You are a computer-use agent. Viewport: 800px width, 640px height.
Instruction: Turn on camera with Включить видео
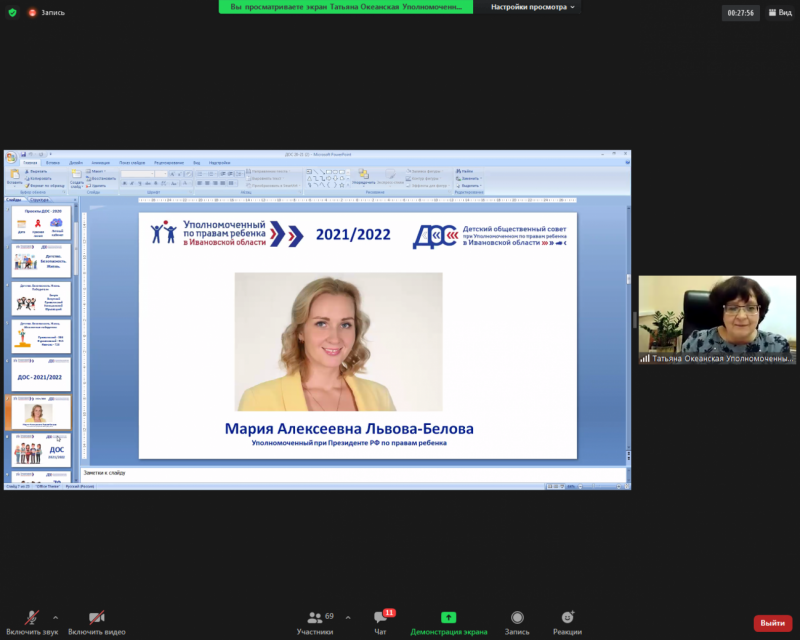(x=96, y=620)
